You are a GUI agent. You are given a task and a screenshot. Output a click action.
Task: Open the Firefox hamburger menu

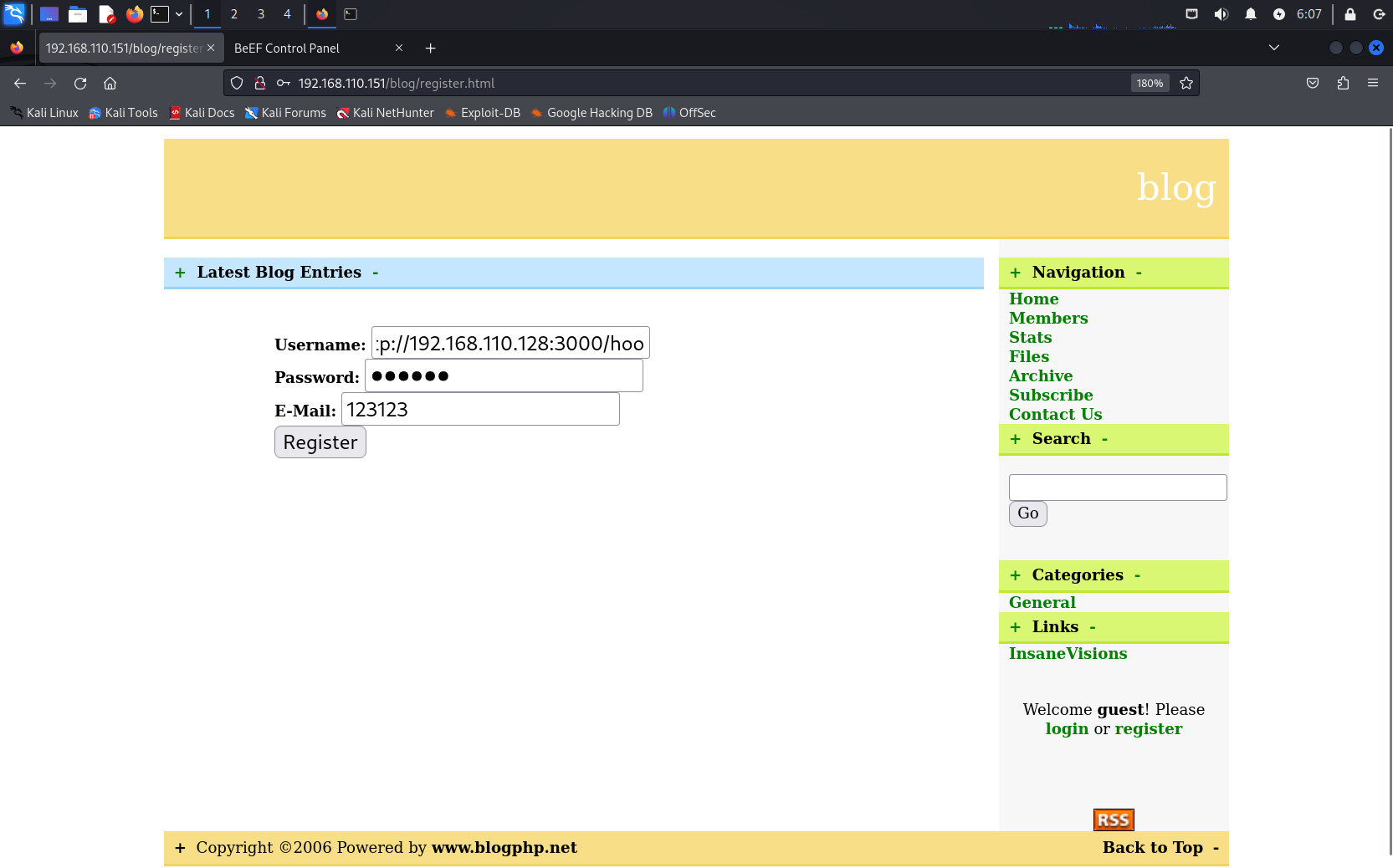[1373, 84]
